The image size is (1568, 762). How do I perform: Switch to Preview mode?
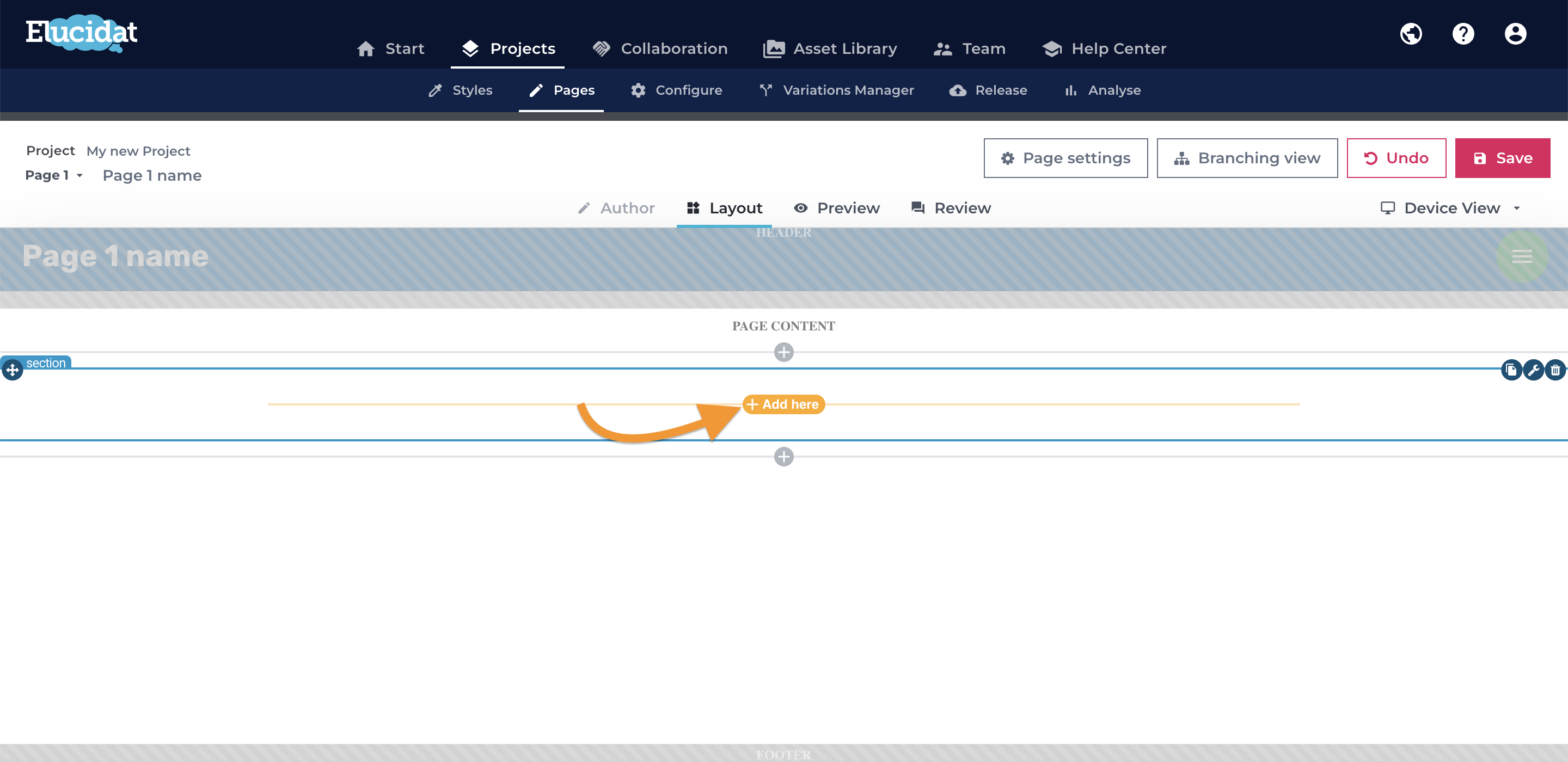pos(837,208)
